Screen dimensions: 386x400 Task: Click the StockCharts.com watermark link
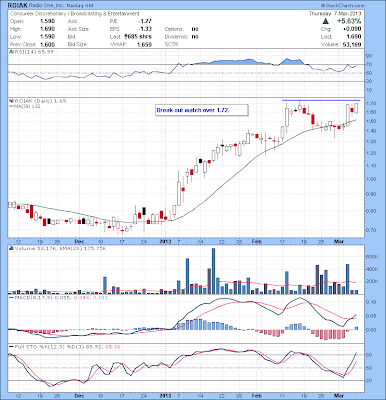[x=343, y=6]
